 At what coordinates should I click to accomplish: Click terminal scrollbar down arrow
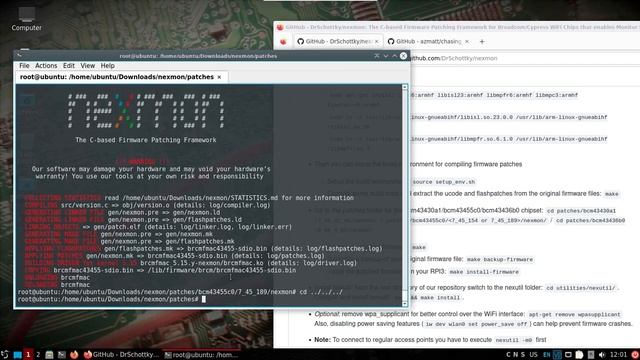404,304
